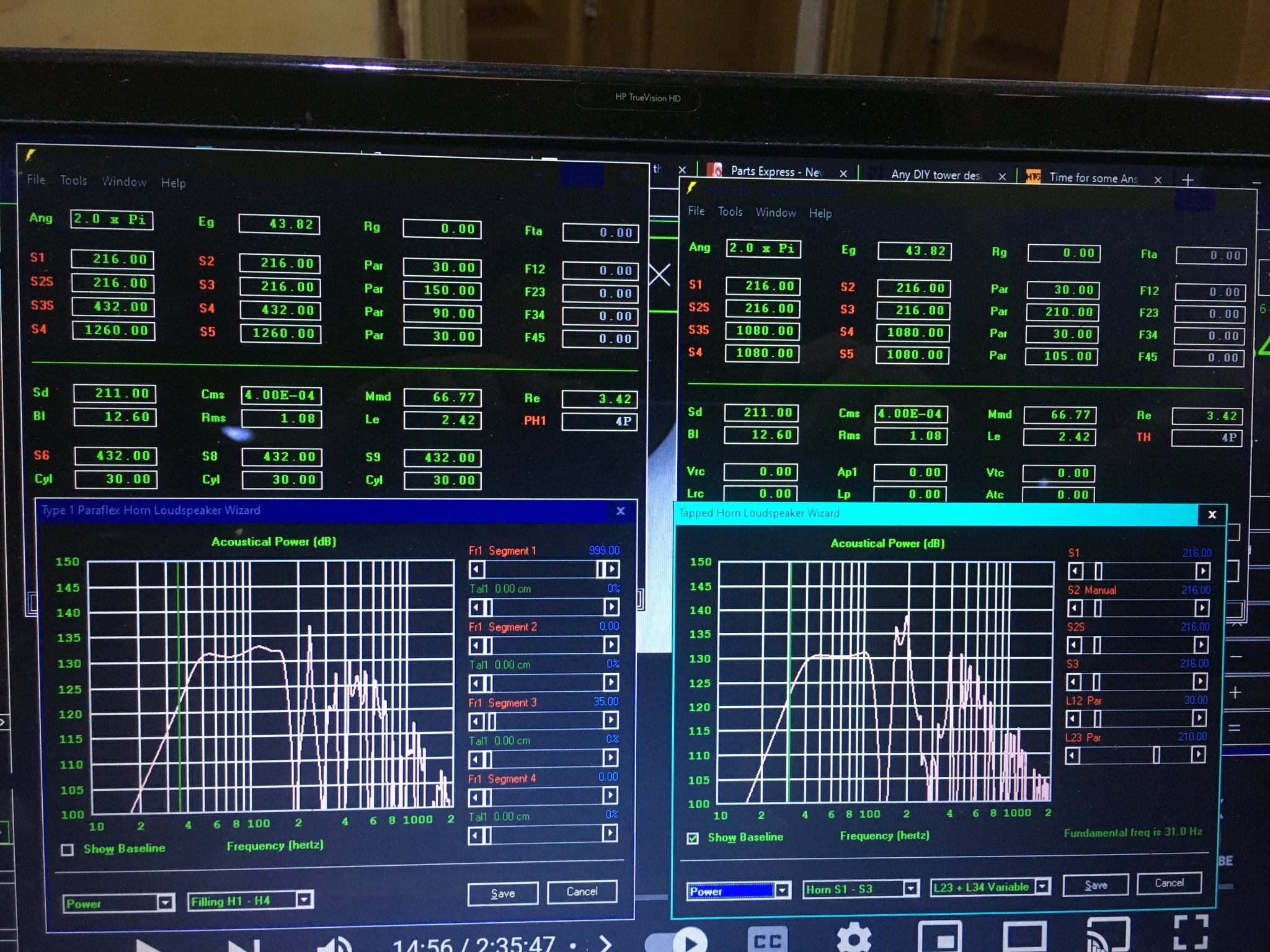The image size is (1270, 952).
Task: Click Mmd field in right Hornresp window
Action: click(x=1060, y=415)
